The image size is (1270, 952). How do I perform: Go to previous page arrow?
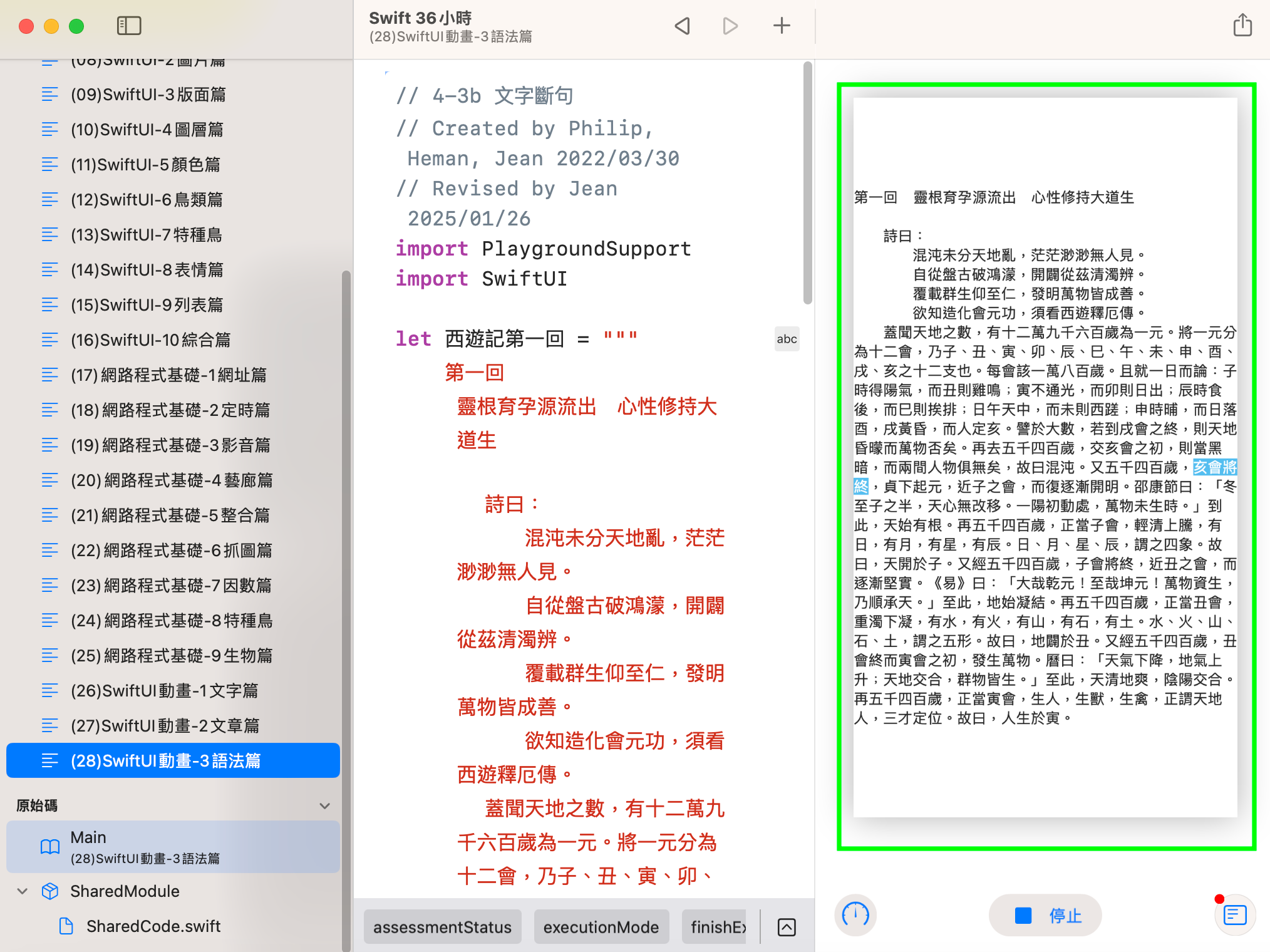click(x=683, y=26)
